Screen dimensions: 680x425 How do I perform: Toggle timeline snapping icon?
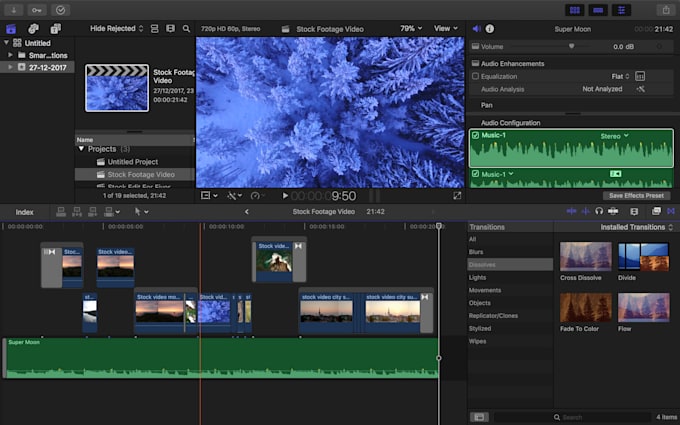coord(613,211)
